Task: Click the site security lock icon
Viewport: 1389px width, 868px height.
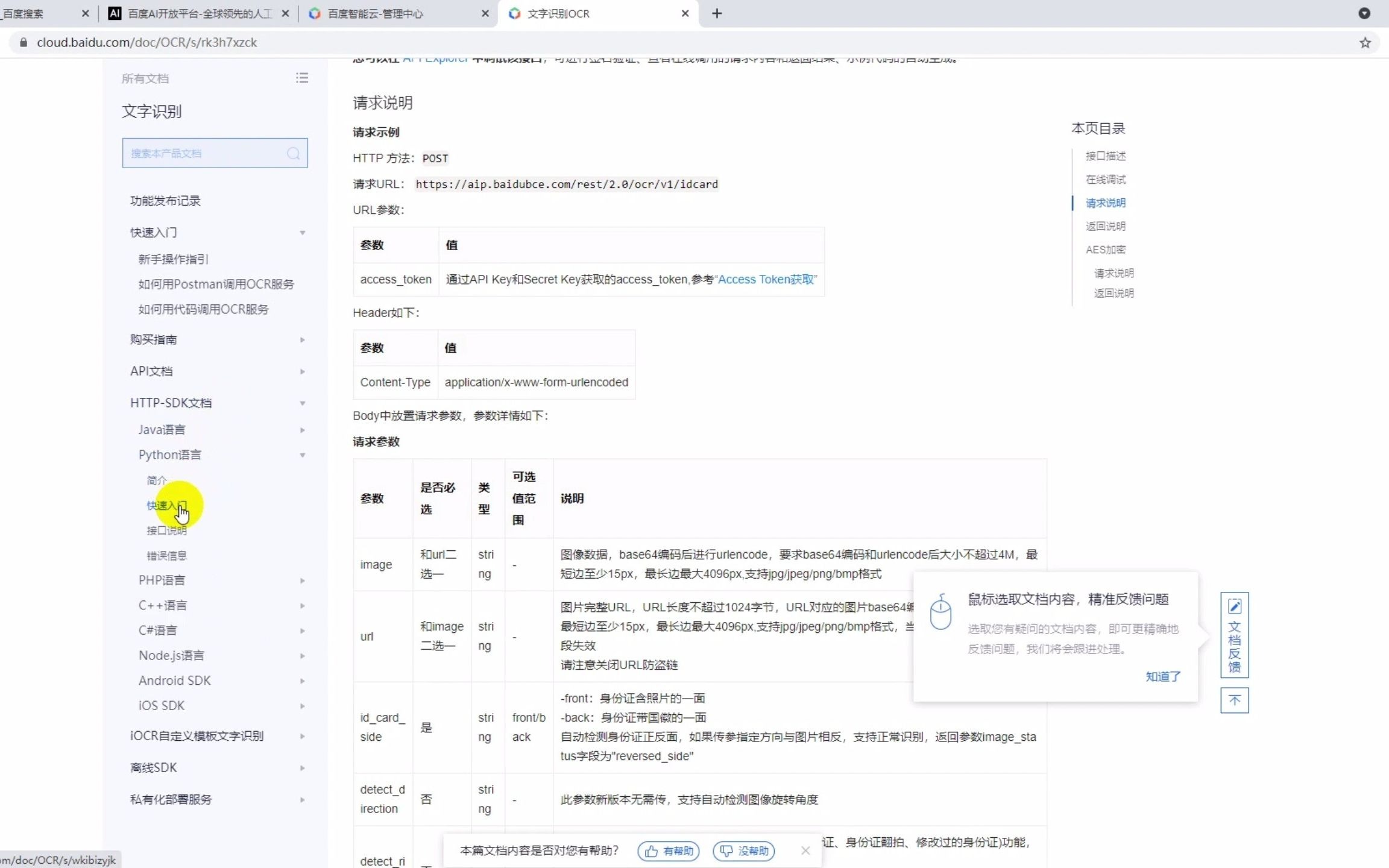Action: click(24, 43)
